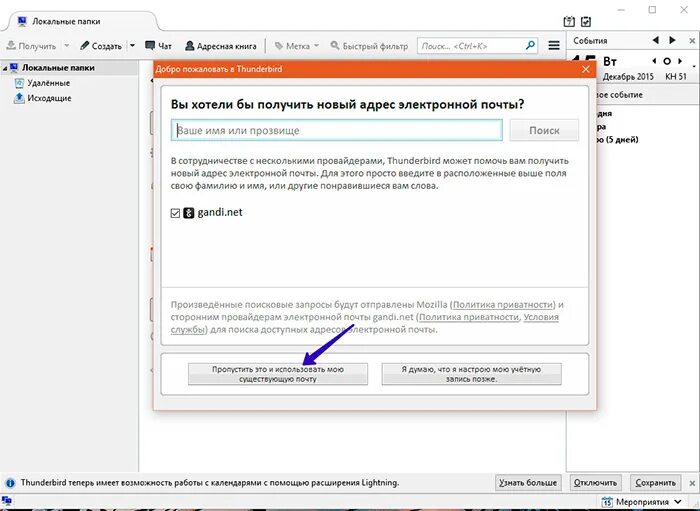This screenshot has height=511, width=700.
Task: Open the Метка dropdown
Action: [x=297, y=46]
